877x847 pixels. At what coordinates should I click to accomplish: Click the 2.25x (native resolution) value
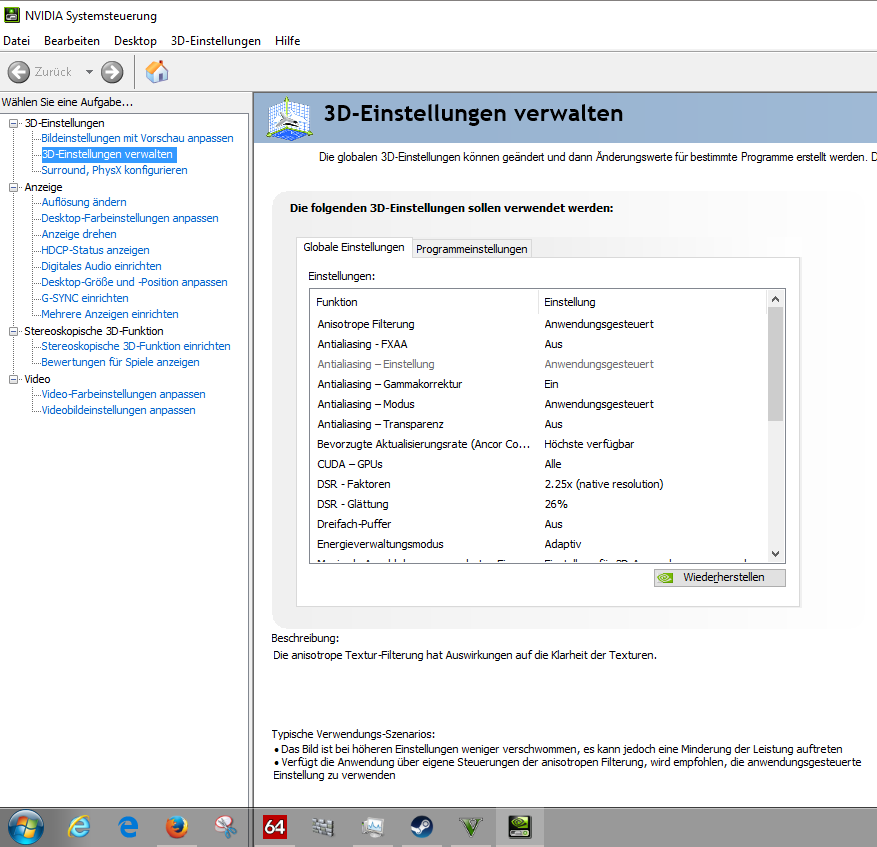coord(604,484)
